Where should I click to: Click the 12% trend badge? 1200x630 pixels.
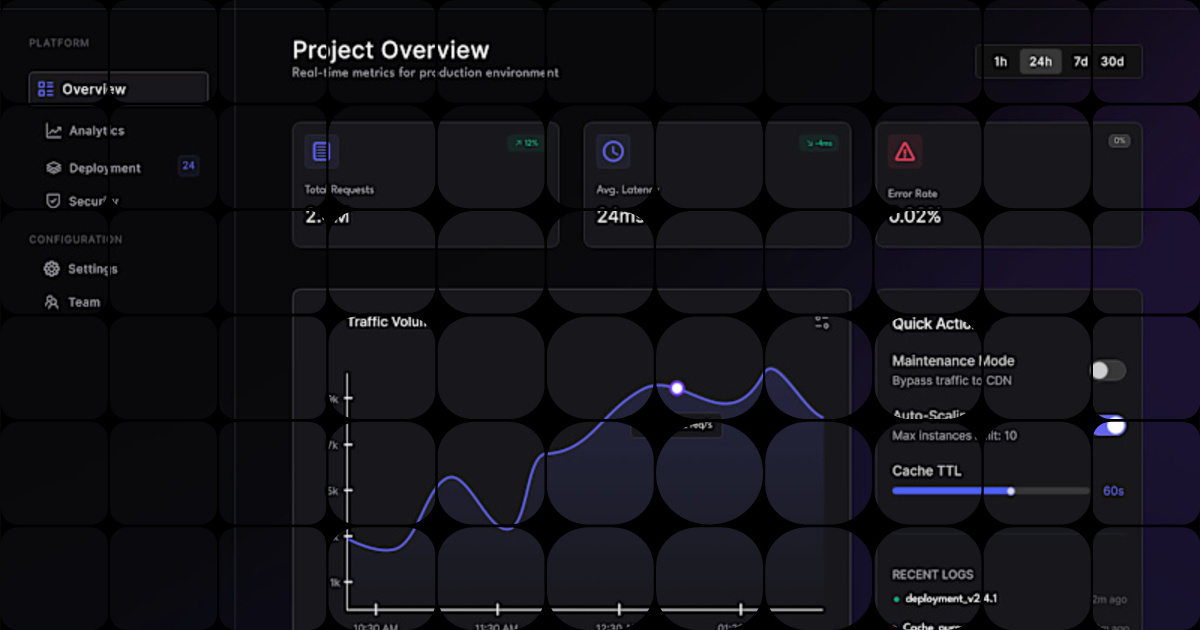coord(526,143)
